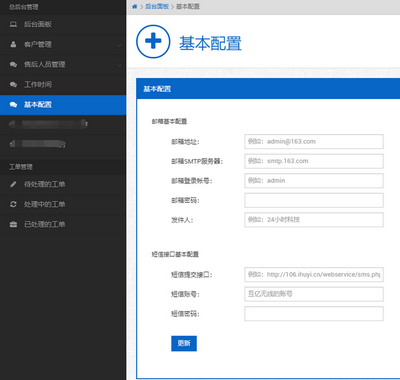The width and height of the screenshot is (400, 380).
Task: Click chat icon beside sidebar 基本配置
Action: pyautogui.click(x=13, y=105)
